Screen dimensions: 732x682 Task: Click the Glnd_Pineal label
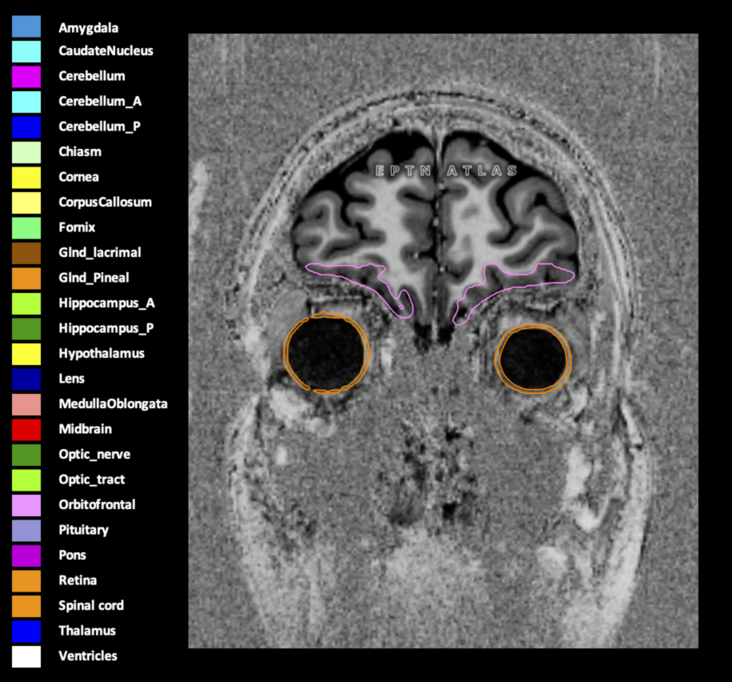(x=94, y=278)
